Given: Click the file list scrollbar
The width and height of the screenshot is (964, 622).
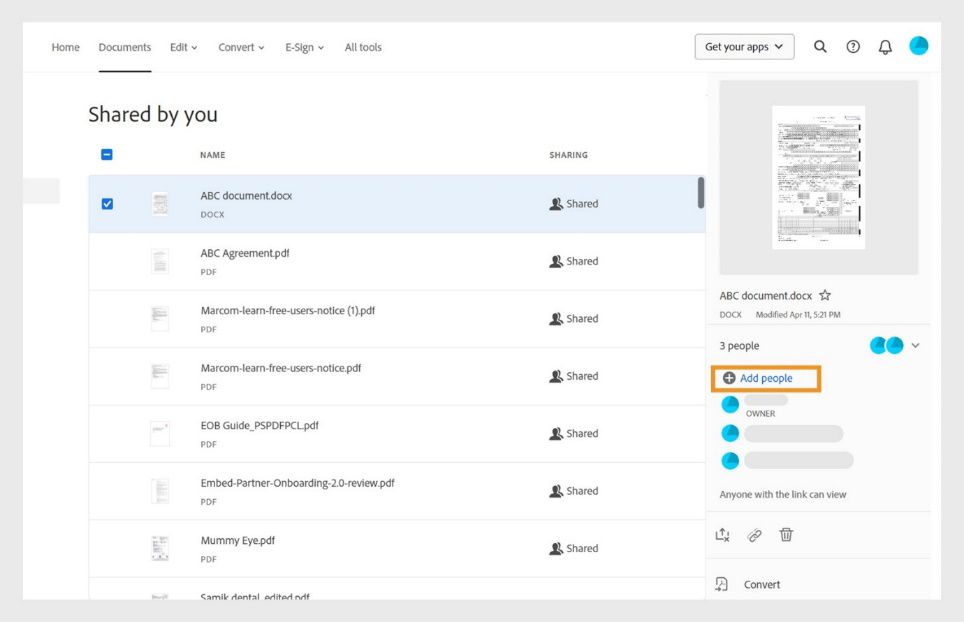Looking at the screenshot, I should pos(700,192).
